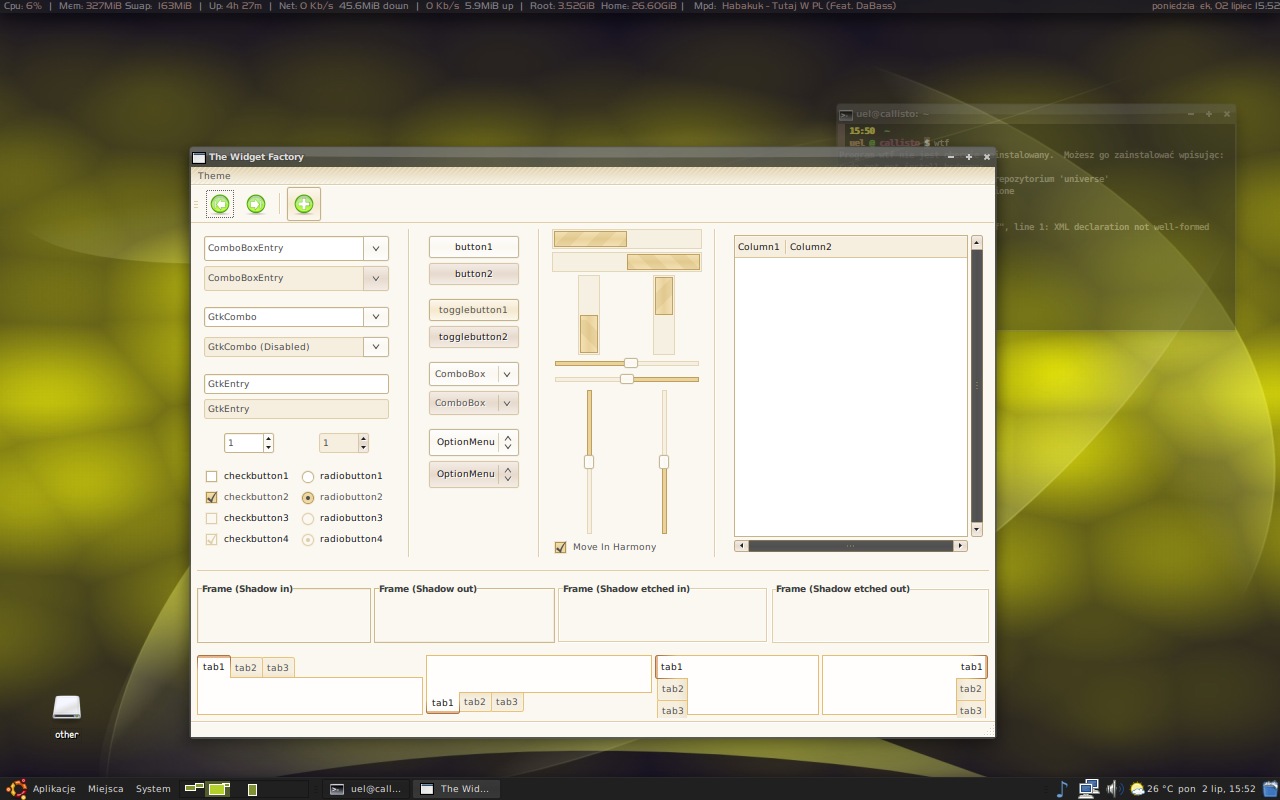This screenshot has height=800, width=1280.
Task: Expand the enabled ComboBoxEntry dropdown arrow
Action: point(376,248)
